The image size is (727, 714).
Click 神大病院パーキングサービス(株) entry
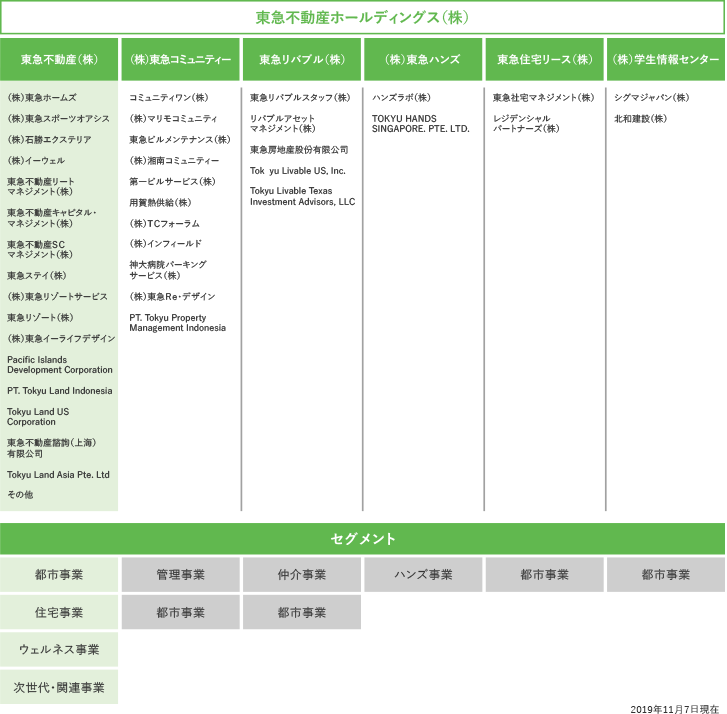[168, 270]
